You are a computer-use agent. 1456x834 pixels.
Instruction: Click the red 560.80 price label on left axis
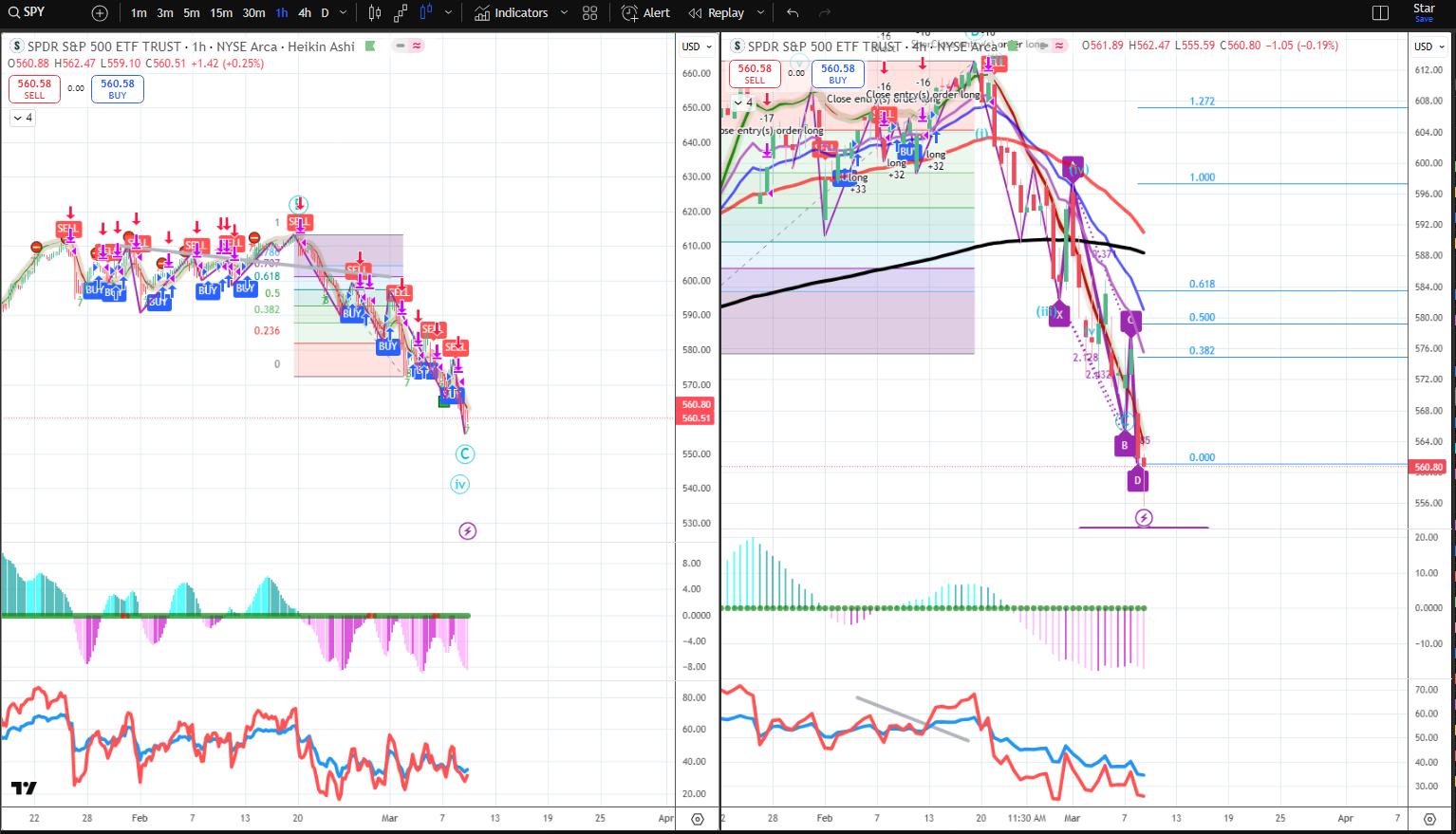point(697,404)
